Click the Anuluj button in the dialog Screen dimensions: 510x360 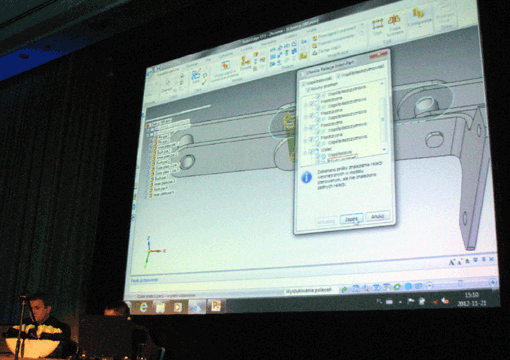(377, 216)
